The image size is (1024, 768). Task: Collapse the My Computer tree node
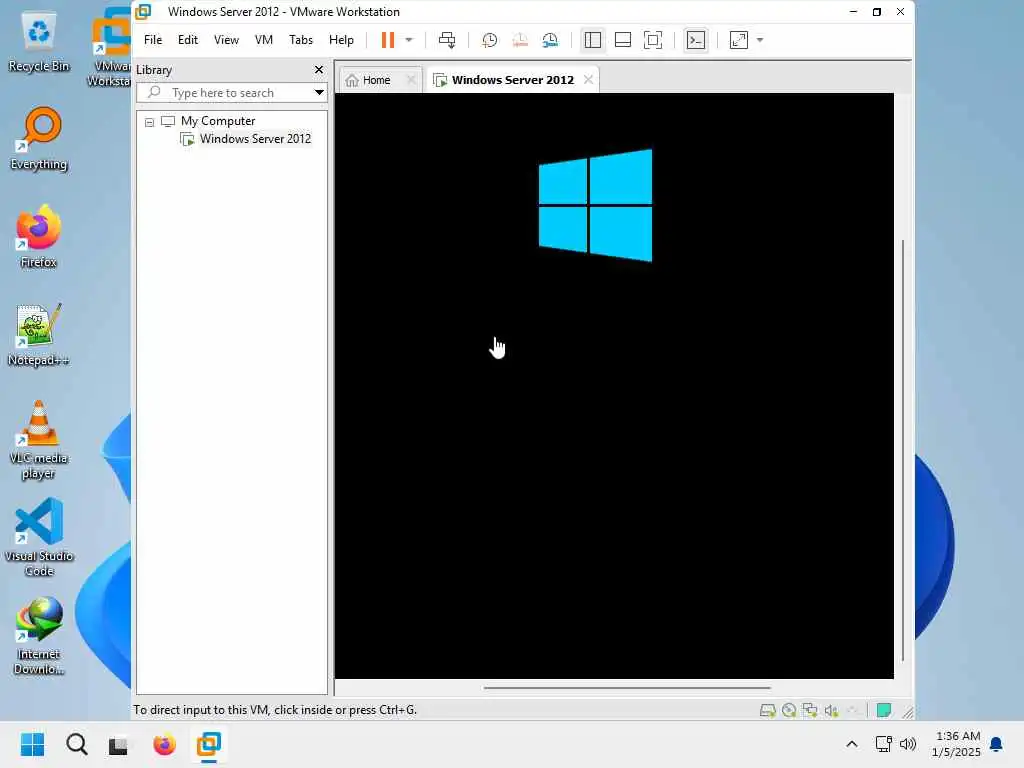pos(150,122)
